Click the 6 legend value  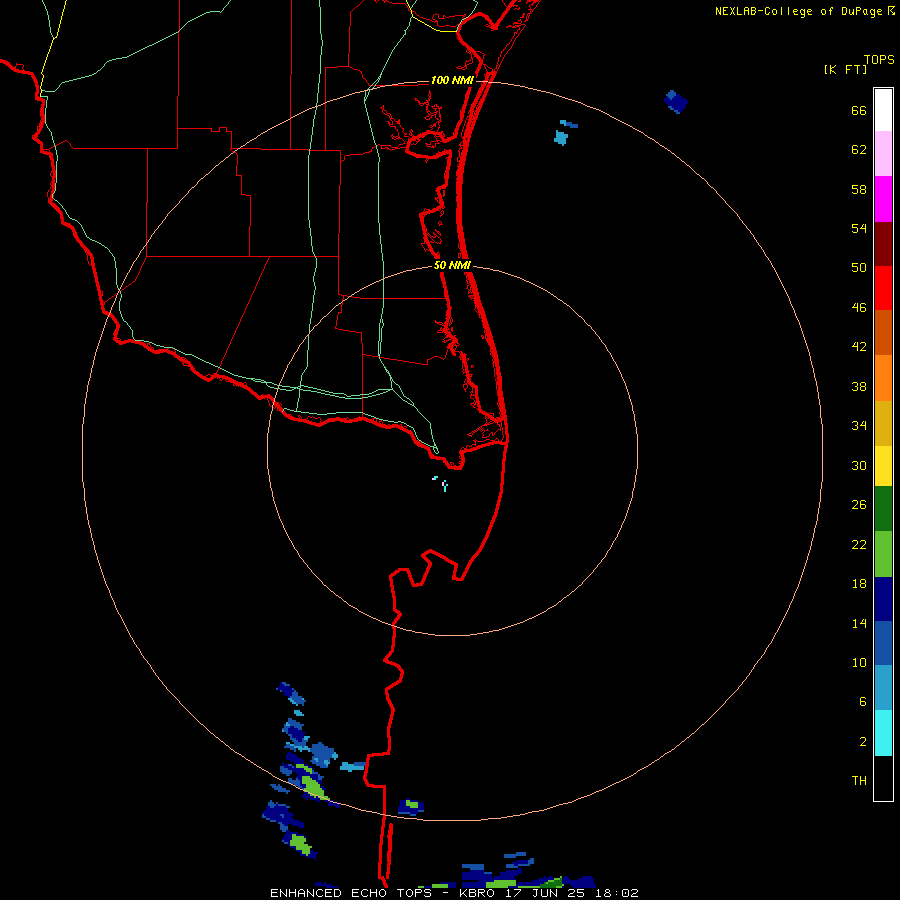pyautogui.click(x=863, y=702)
